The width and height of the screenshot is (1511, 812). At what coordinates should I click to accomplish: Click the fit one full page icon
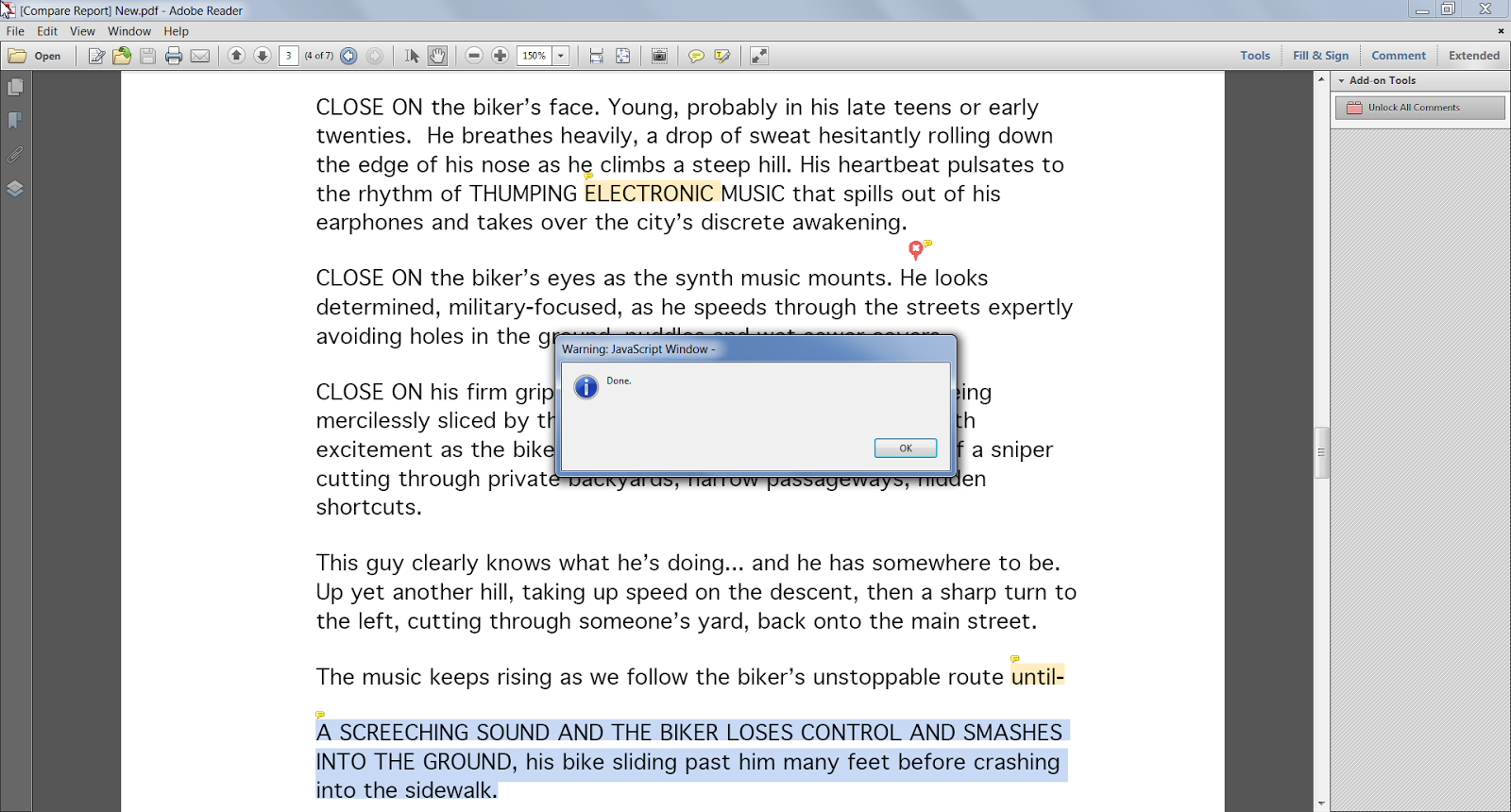pyautogui.click(x=622, y=56)
